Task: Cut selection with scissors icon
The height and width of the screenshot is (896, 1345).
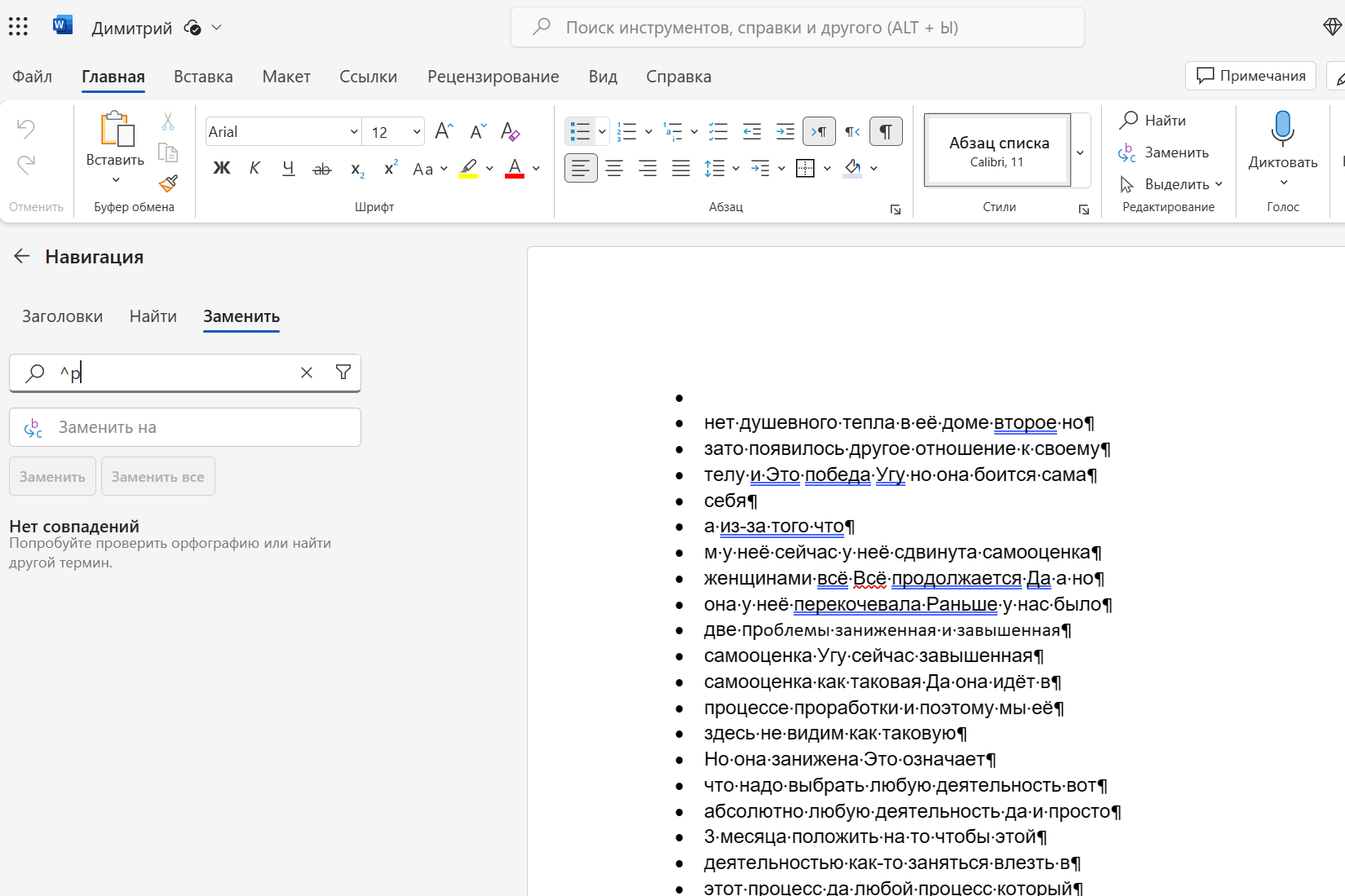Action: [168, 121]
